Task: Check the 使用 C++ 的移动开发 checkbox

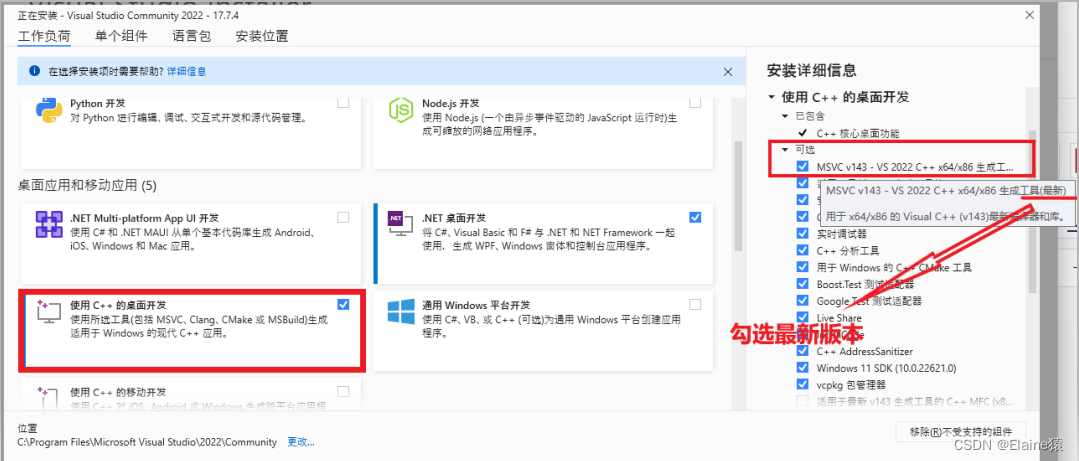Action: [x=343, y=392]
